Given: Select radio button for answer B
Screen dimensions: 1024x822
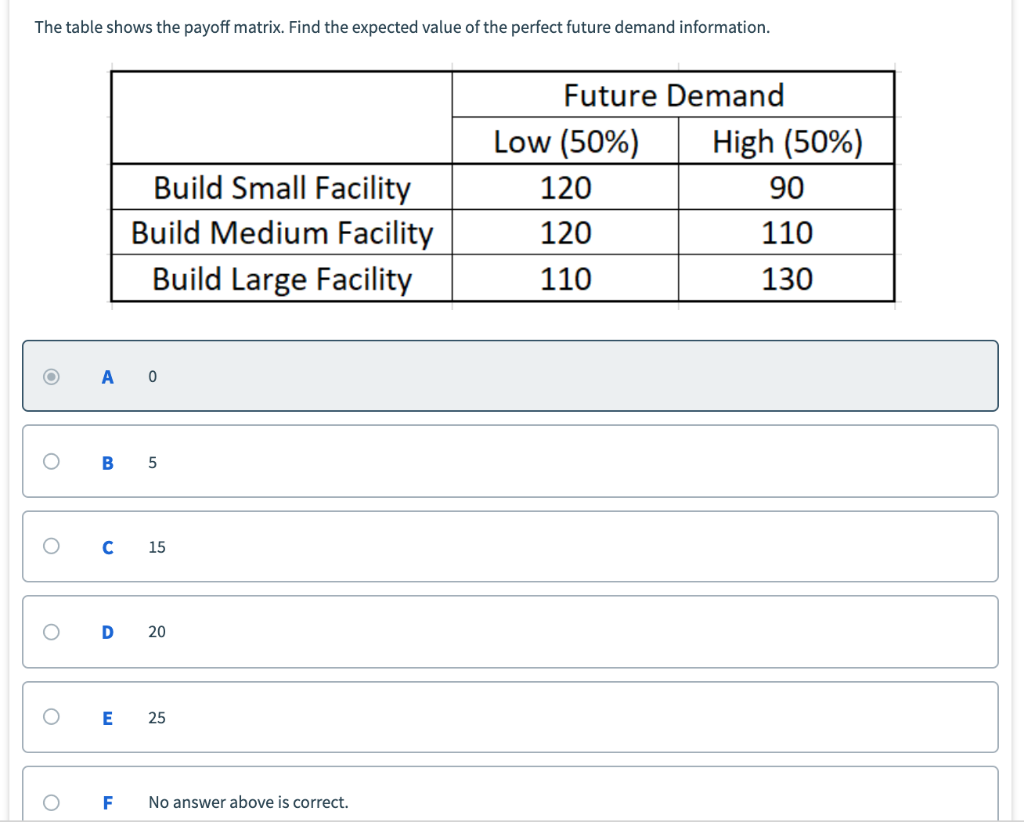Looking at the screenshot, I should tap(51, 461).
